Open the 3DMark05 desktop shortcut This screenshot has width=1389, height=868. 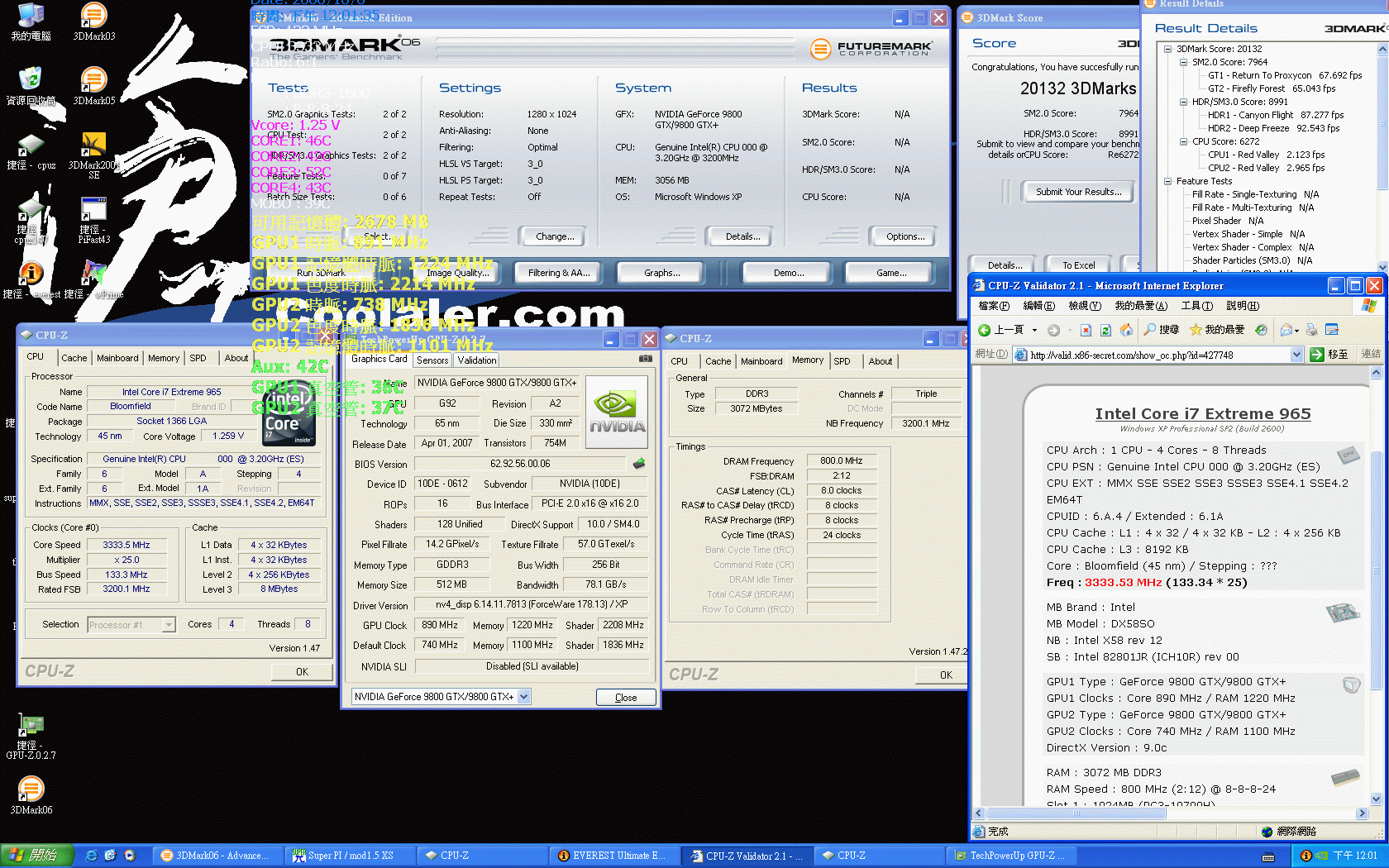[93, 86]
